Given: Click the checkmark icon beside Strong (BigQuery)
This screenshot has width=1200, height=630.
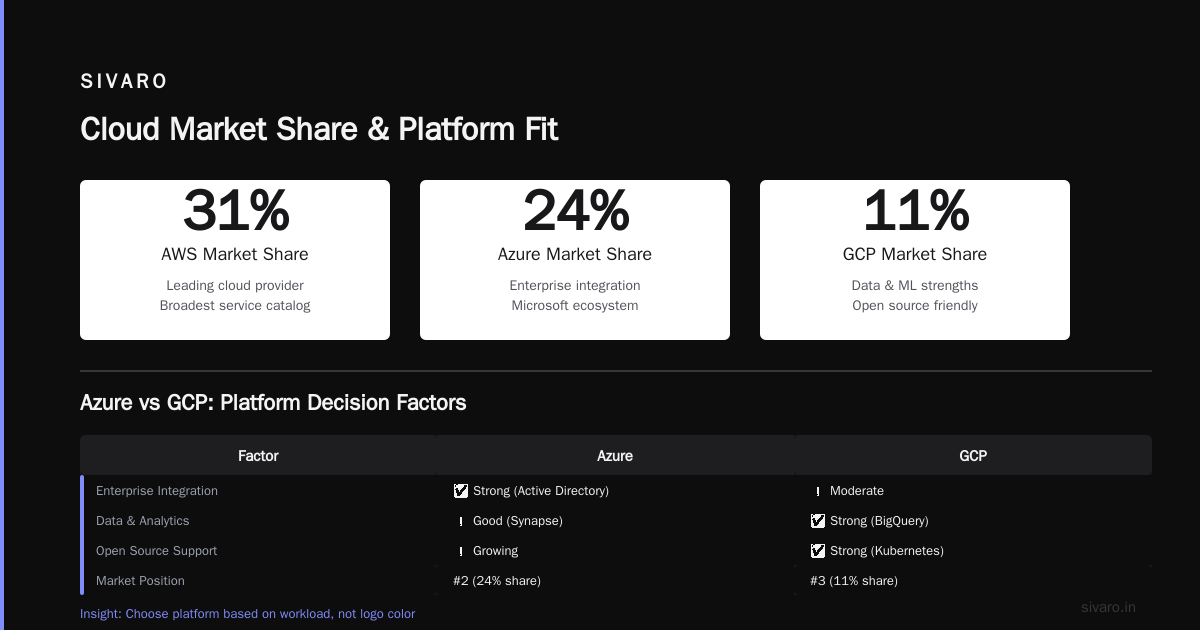Looking at the screenshot, I should pos(818,521).
